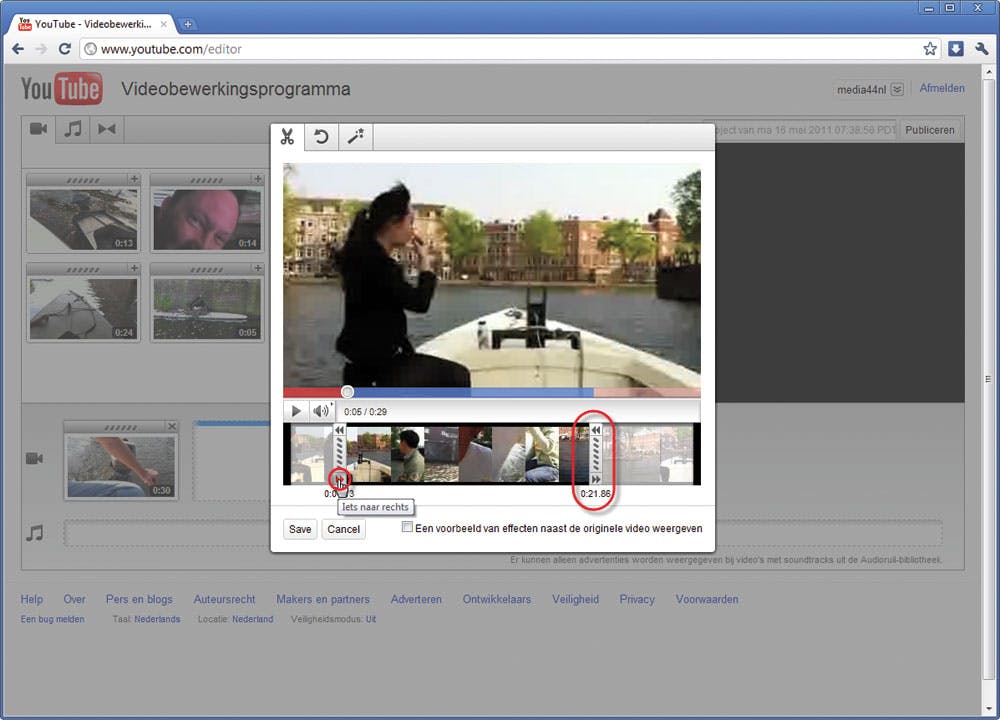Remove the 0:30 timeline clip
Viewport: 1000px width, 720px height.
tap(172, 426)
